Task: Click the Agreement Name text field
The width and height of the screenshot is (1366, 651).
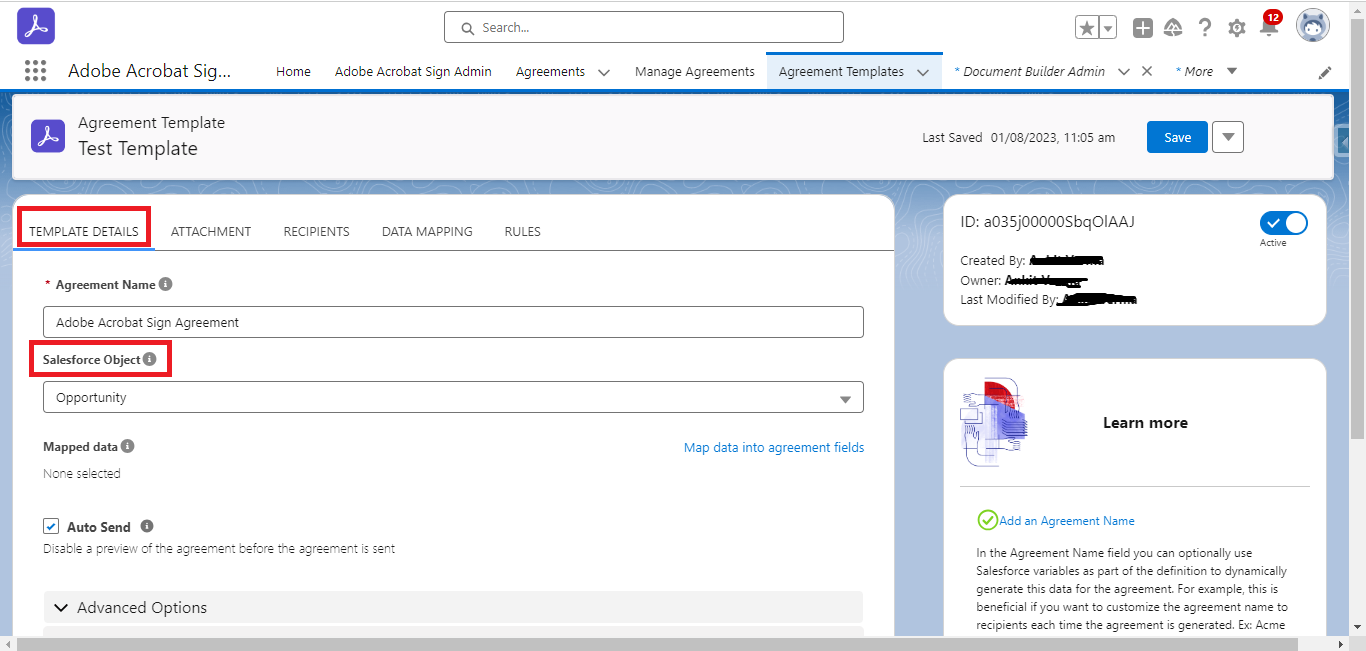Action: pos(453,322)
